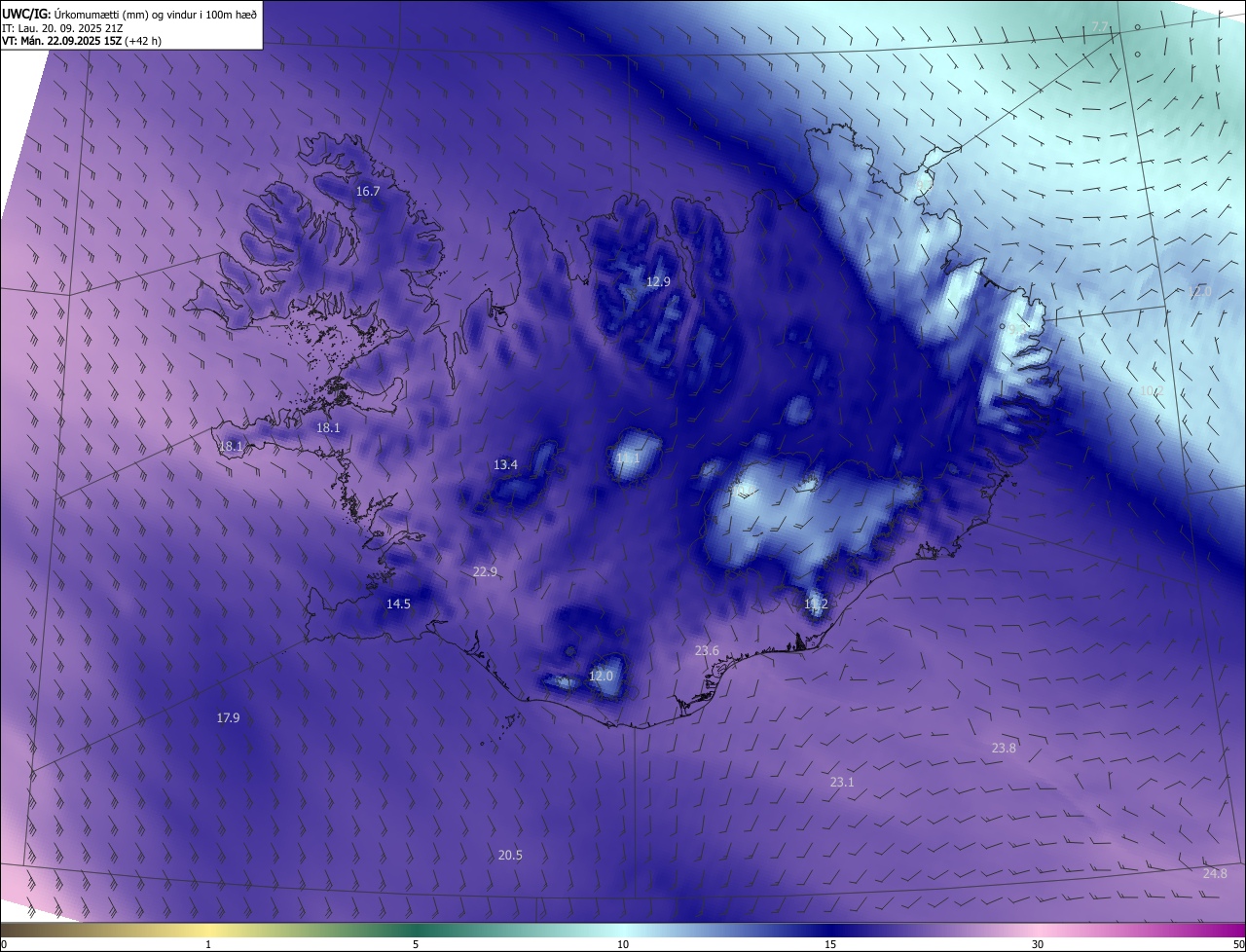Click the 17.9 value label over the ocean
Viewport: 1246px width, 952px height.
[228, 718]
